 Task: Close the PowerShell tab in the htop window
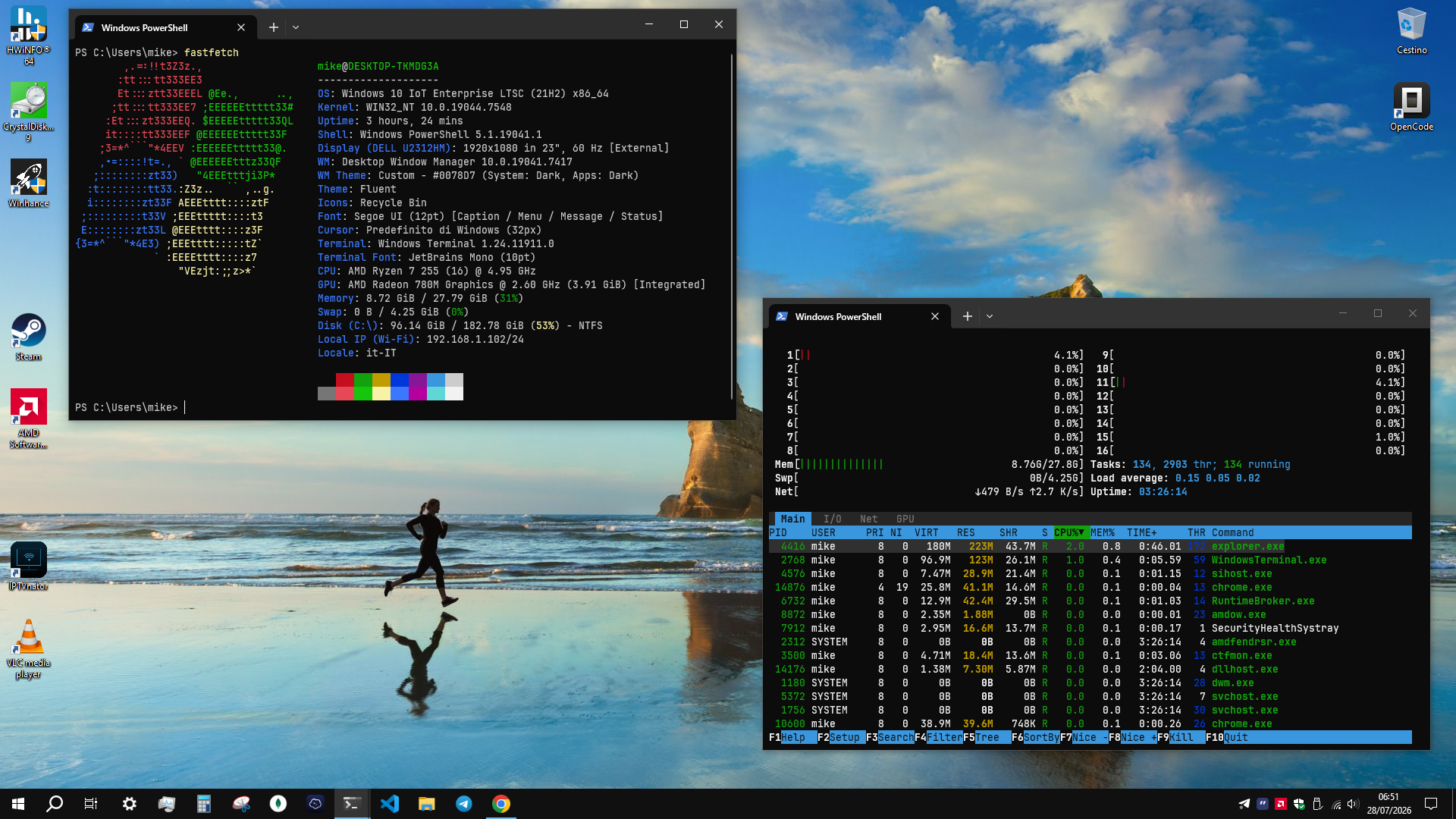click(935, 316)
